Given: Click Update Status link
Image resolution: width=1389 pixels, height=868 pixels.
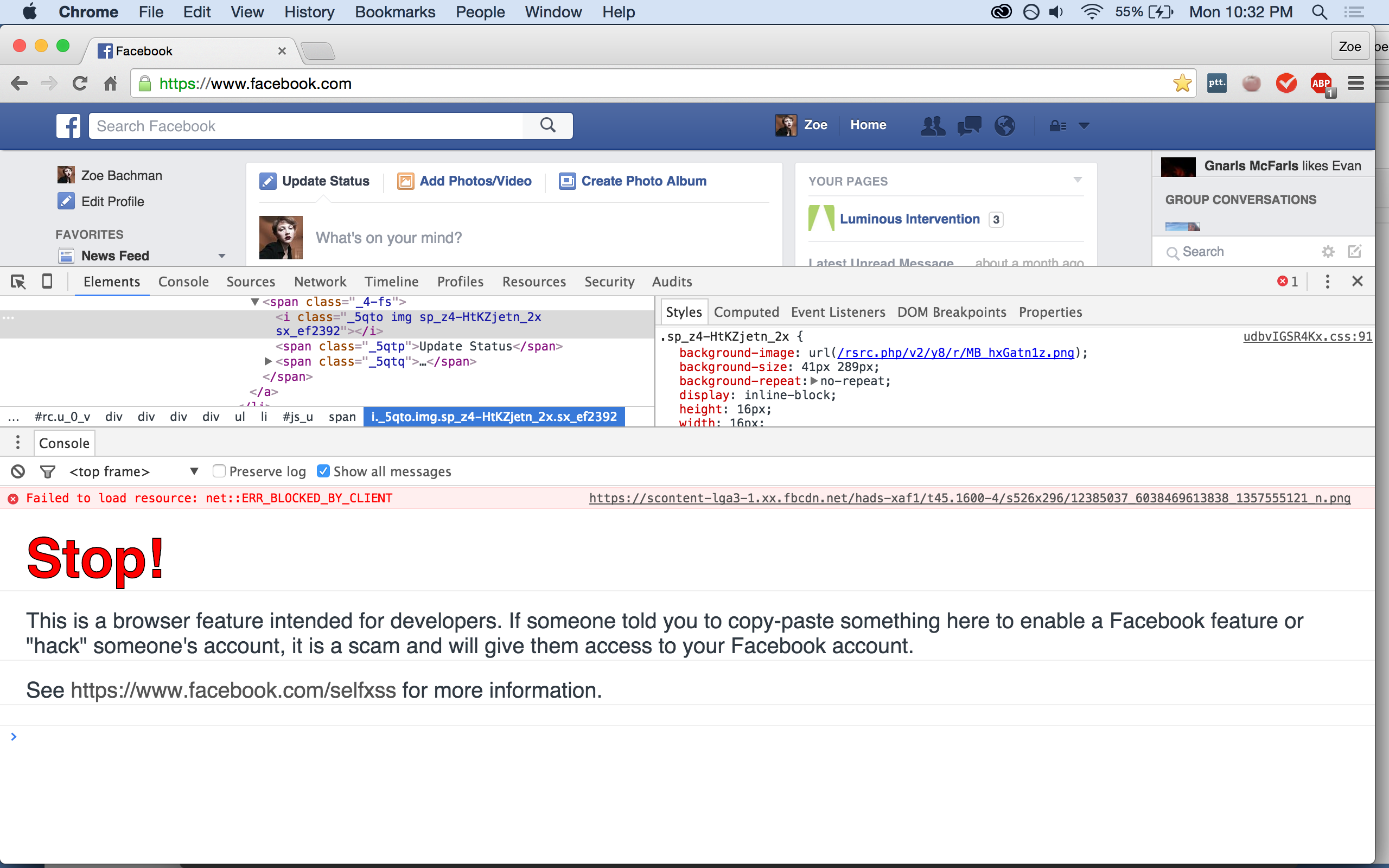Looking at the screenshot, I should click(x=315, y=181).
